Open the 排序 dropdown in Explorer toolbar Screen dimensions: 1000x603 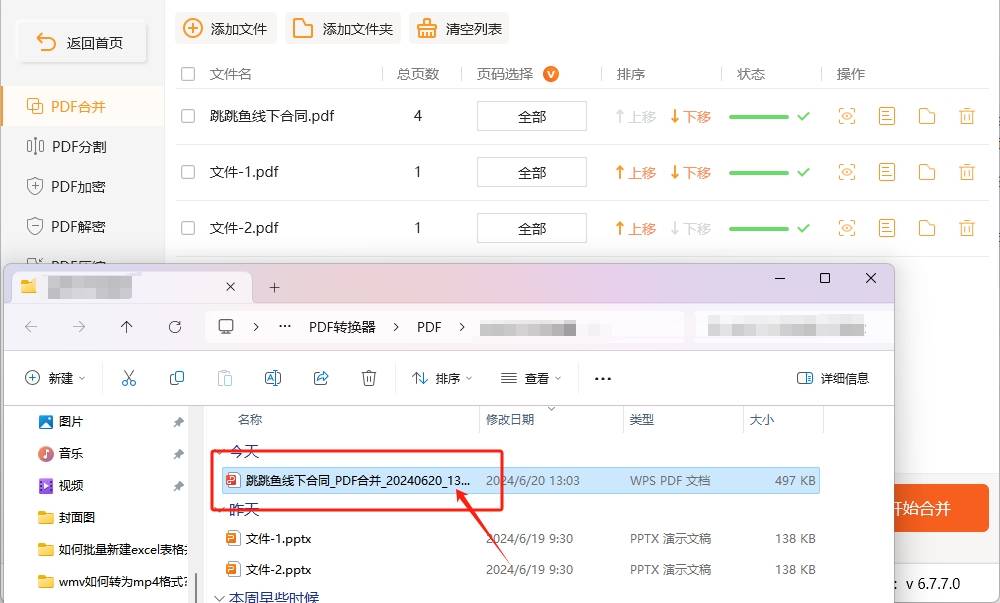pyautogui.click(x=442, y=378)
